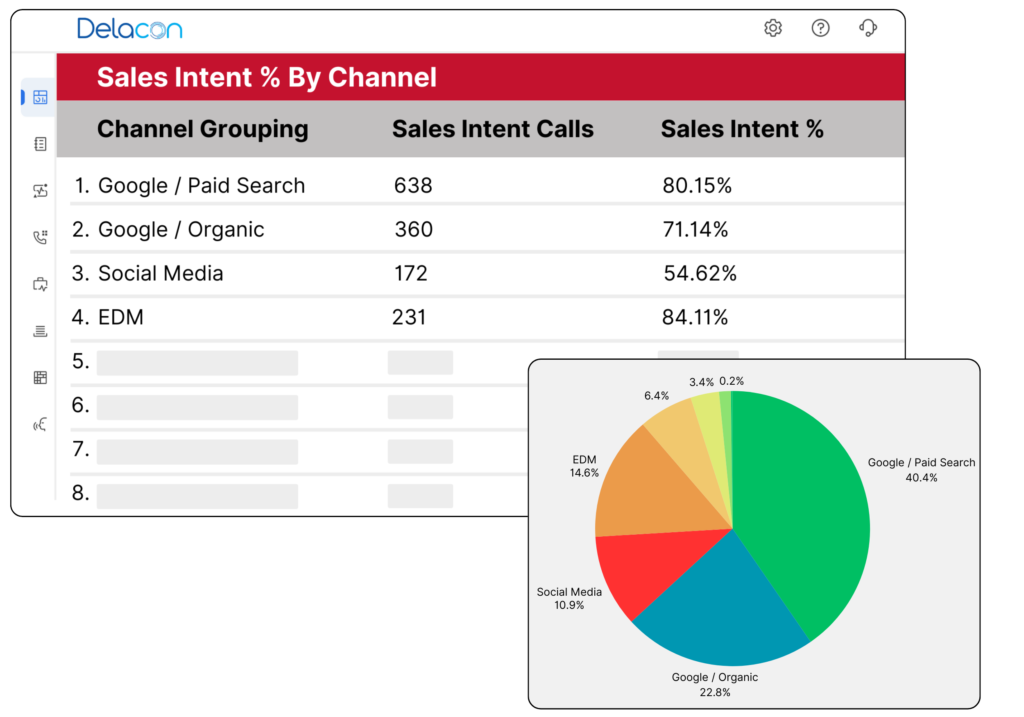Click the Channel Grouping column header
1024x717 pixels.
(202, 129)
